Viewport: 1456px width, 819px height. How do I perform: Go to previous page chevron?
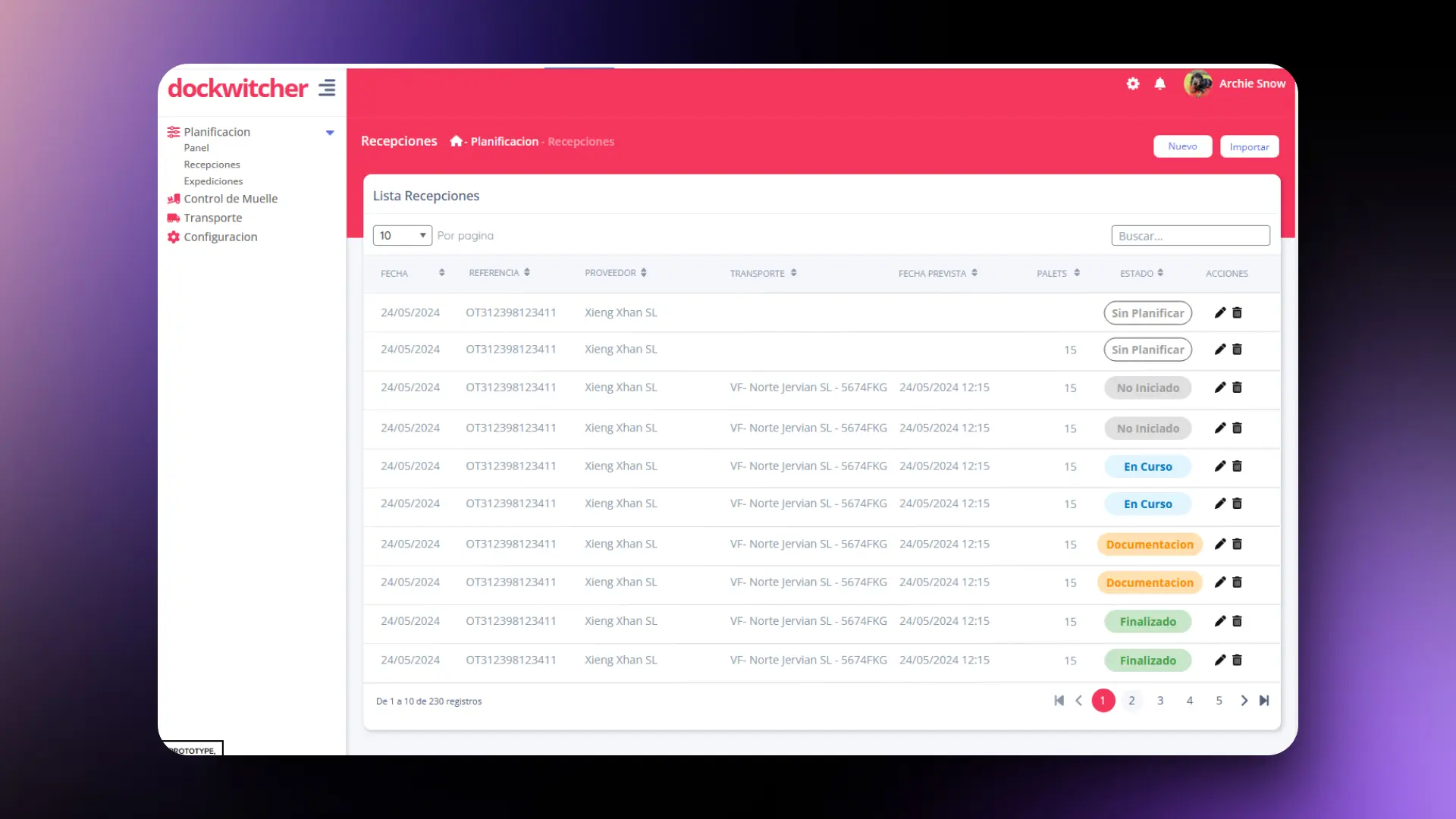pyautogui.click(x=1078, y=701)
